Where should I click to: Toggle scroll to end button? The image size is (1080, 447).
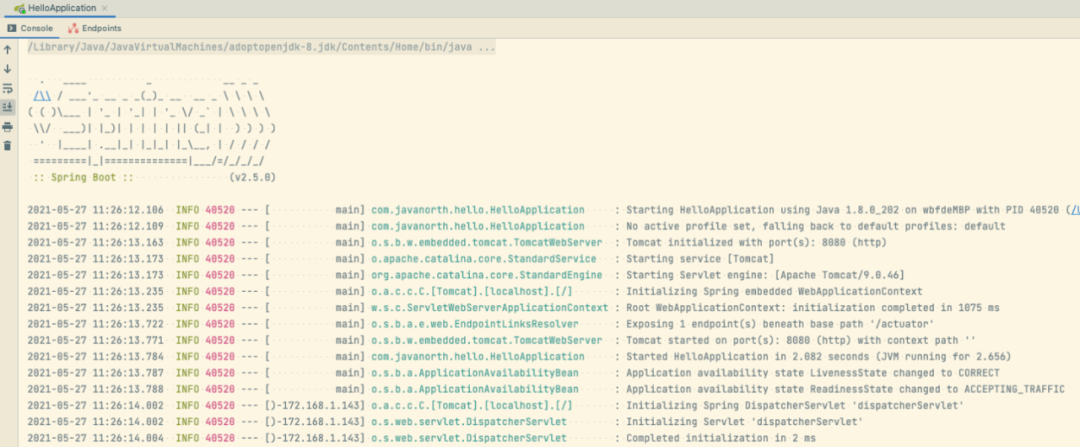(8, 107)
